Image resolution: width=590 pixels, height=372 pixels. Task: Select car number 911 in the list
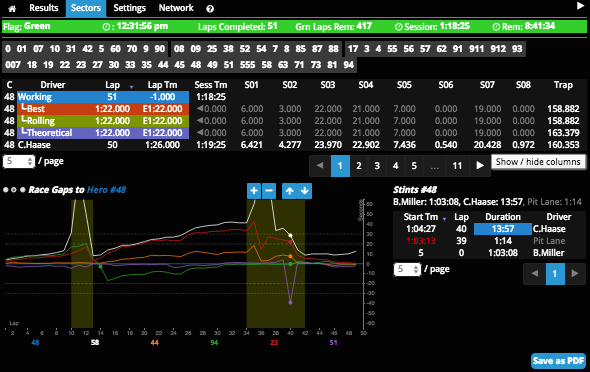[476, 49]
